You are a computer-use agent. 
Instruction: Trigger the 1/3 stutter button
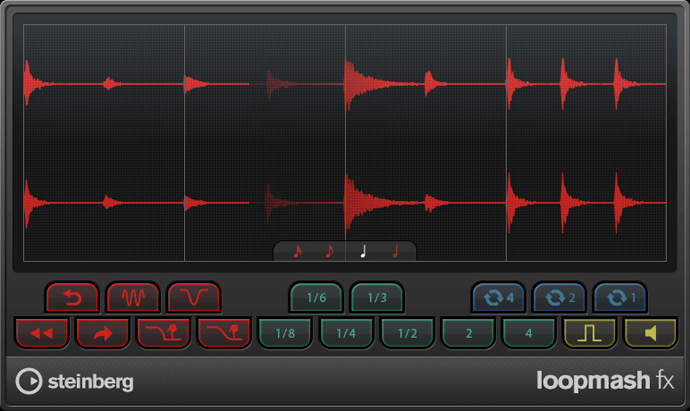coord(377,298)
